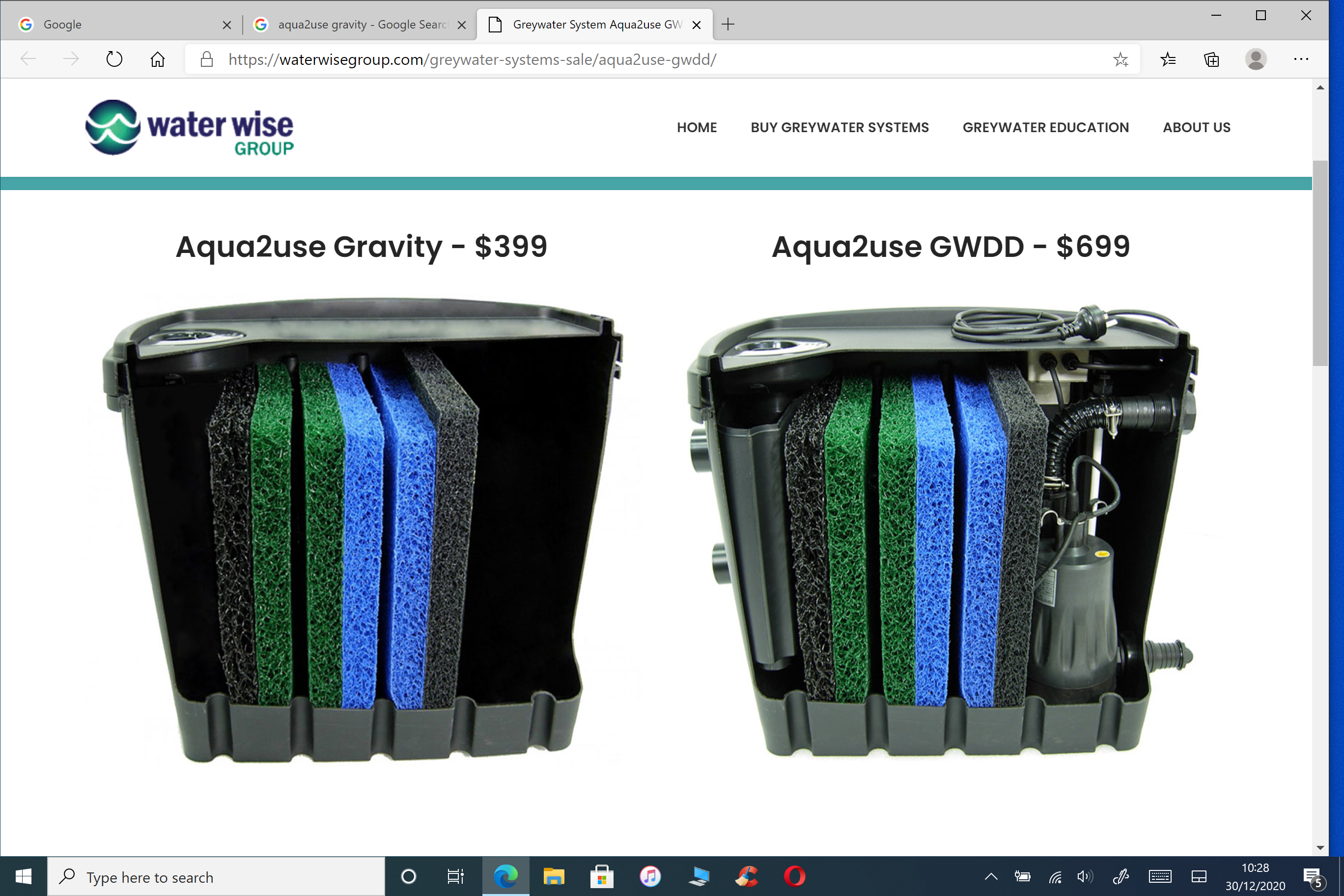Open the touch keyboard tray icon

pos(1160,876)
